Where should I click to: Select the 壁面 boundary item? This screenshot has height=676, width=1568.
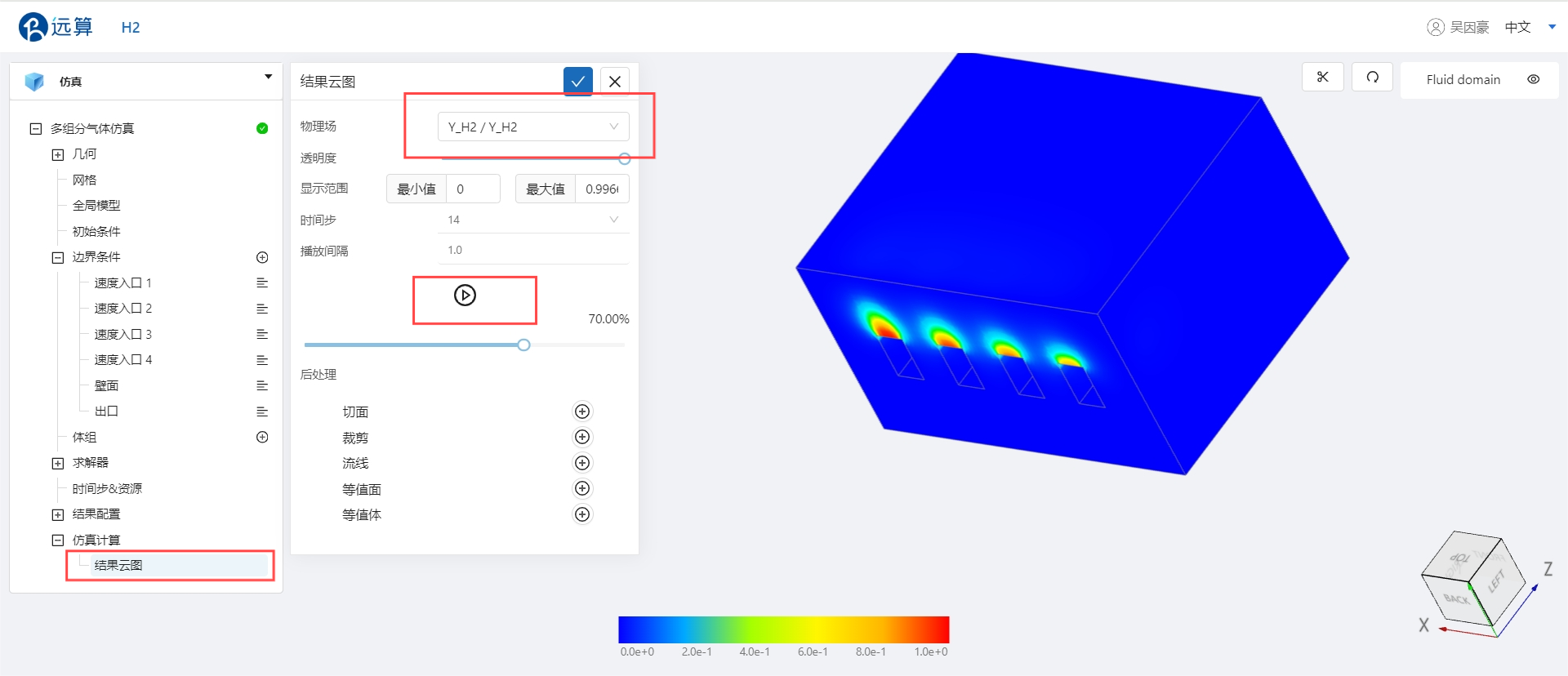click(106, 385)
